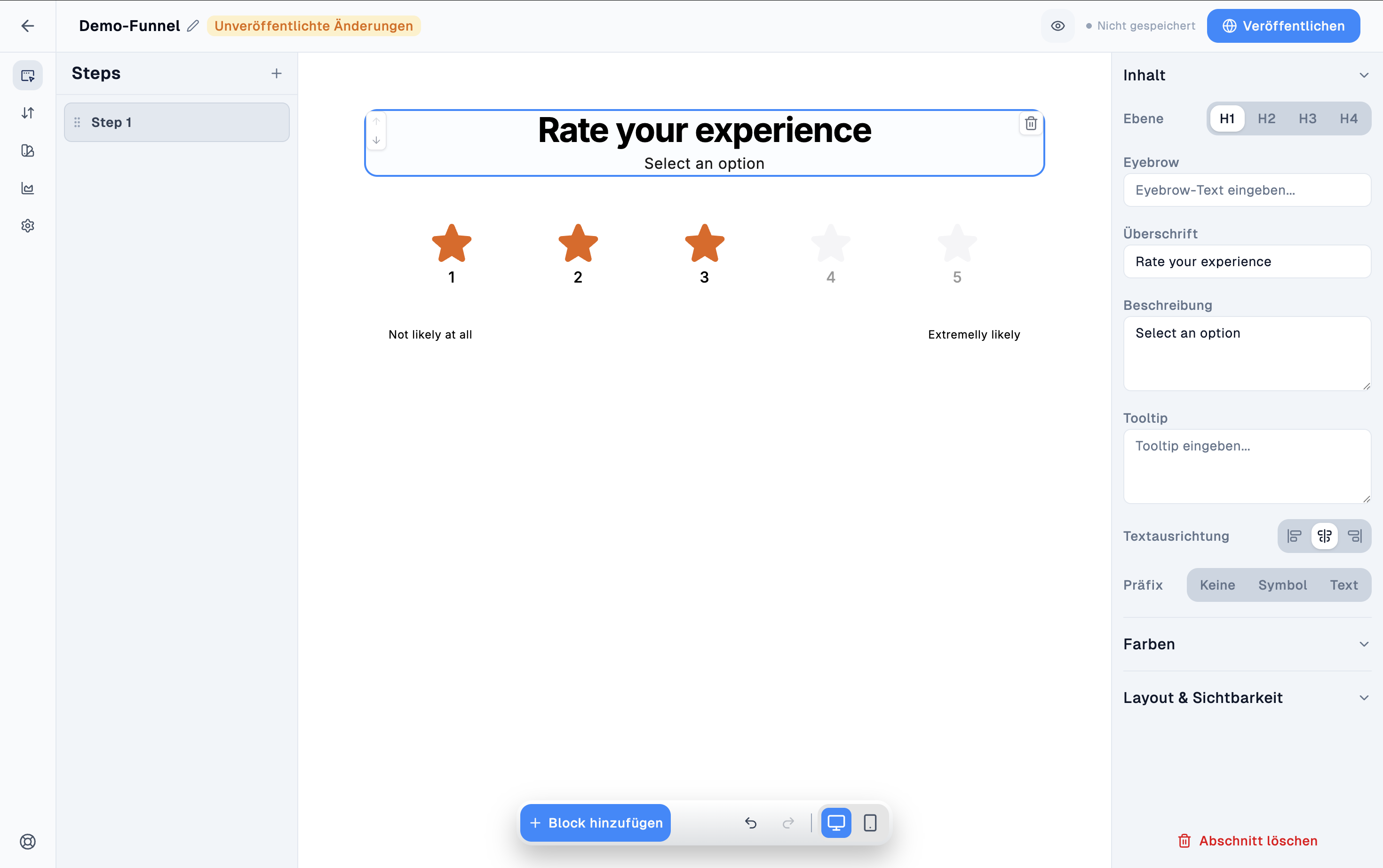1383x868 pixels.
Task: Click Block hinzufügen button
Action: click(595, 823)
